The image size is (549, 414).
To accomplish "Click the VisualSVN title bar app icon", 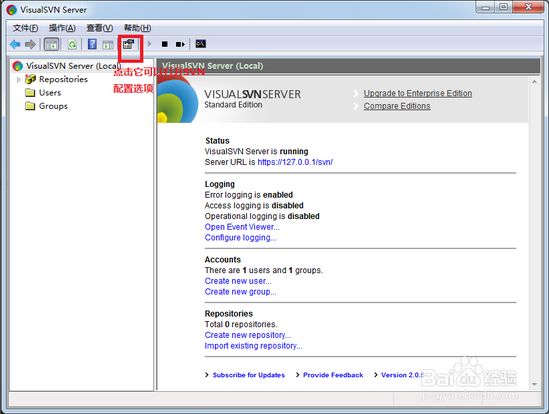I will coord(12,9).
